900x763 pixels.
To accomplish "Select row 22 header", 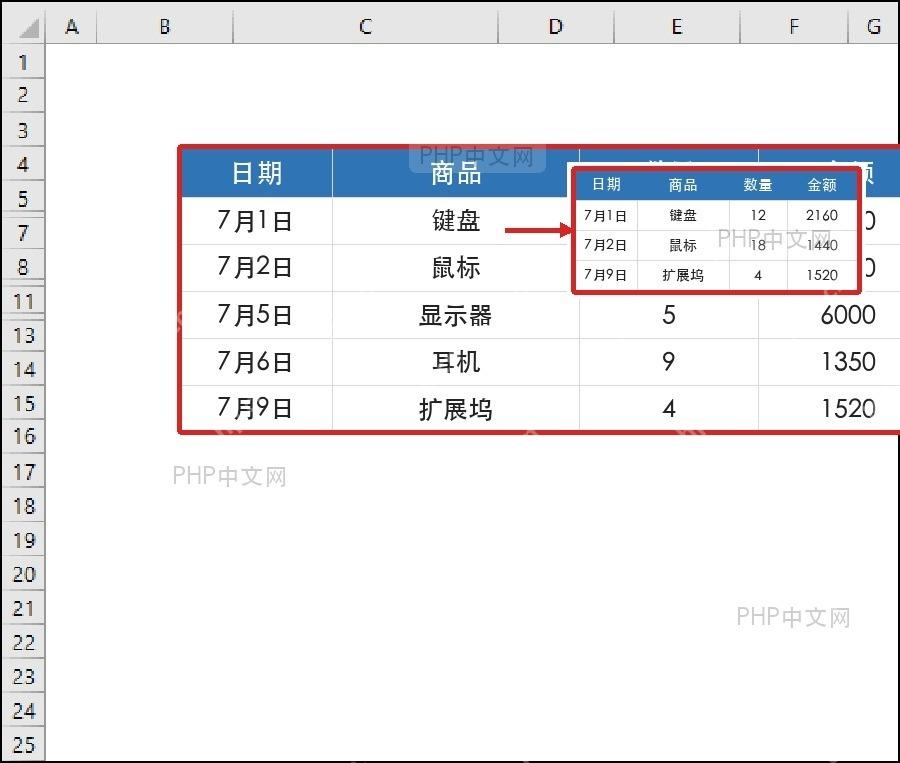I will [24, 642].
